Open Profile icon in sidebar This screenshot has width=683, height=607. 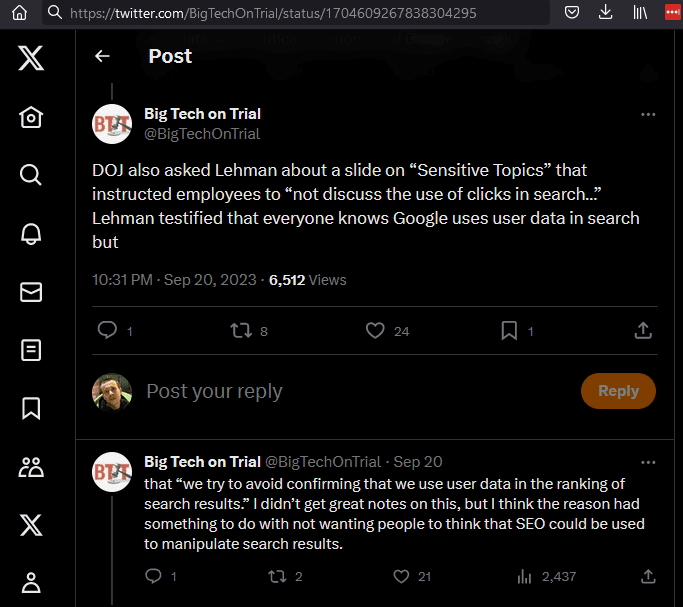(31, 581)
